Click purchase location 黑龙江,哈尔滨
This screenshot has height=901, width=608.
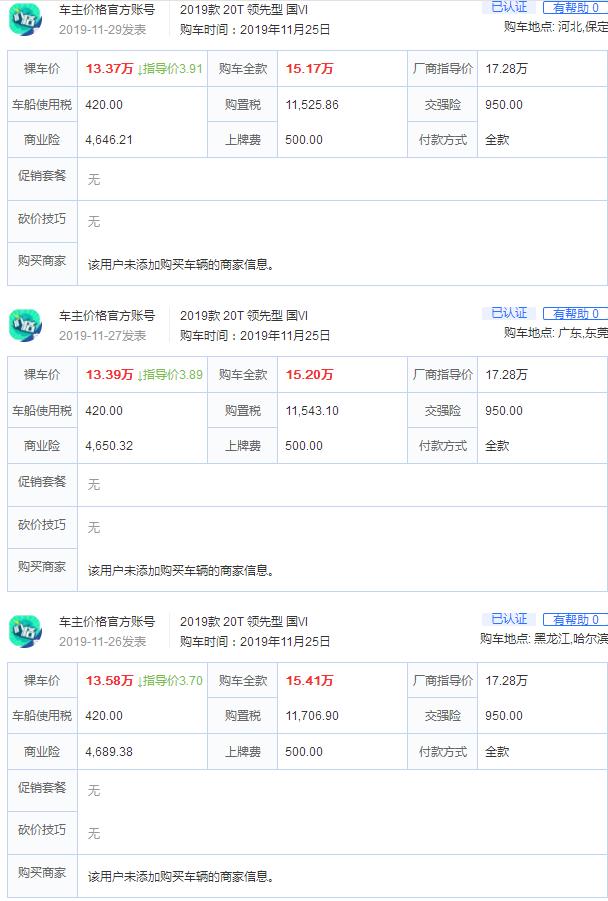(x=571, y=638)
